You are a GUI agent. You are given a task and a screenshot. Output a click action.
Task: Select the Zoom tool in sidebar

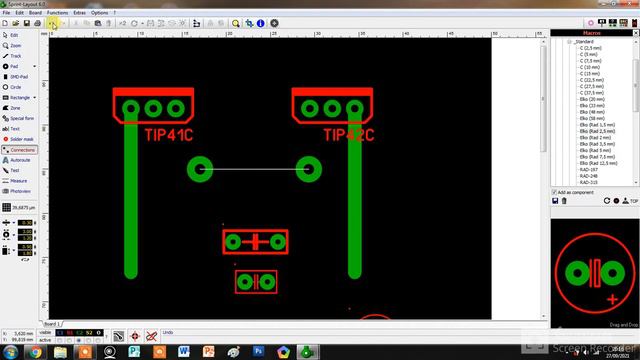point(12,46)
